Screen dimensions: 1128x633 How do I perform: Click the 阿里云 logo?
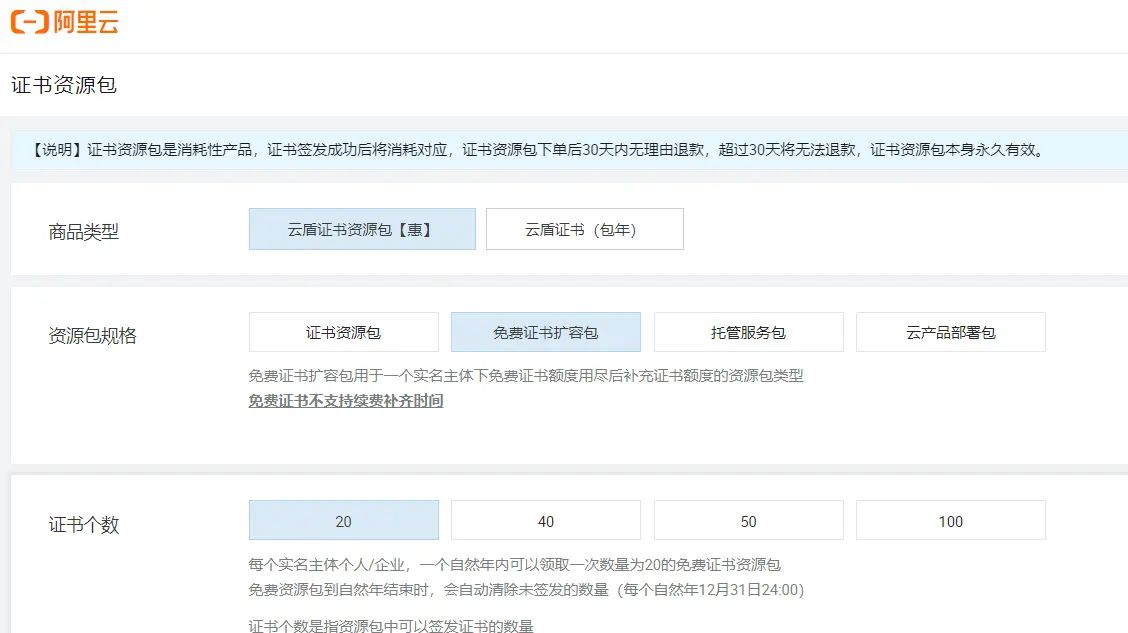click(65, 22)
